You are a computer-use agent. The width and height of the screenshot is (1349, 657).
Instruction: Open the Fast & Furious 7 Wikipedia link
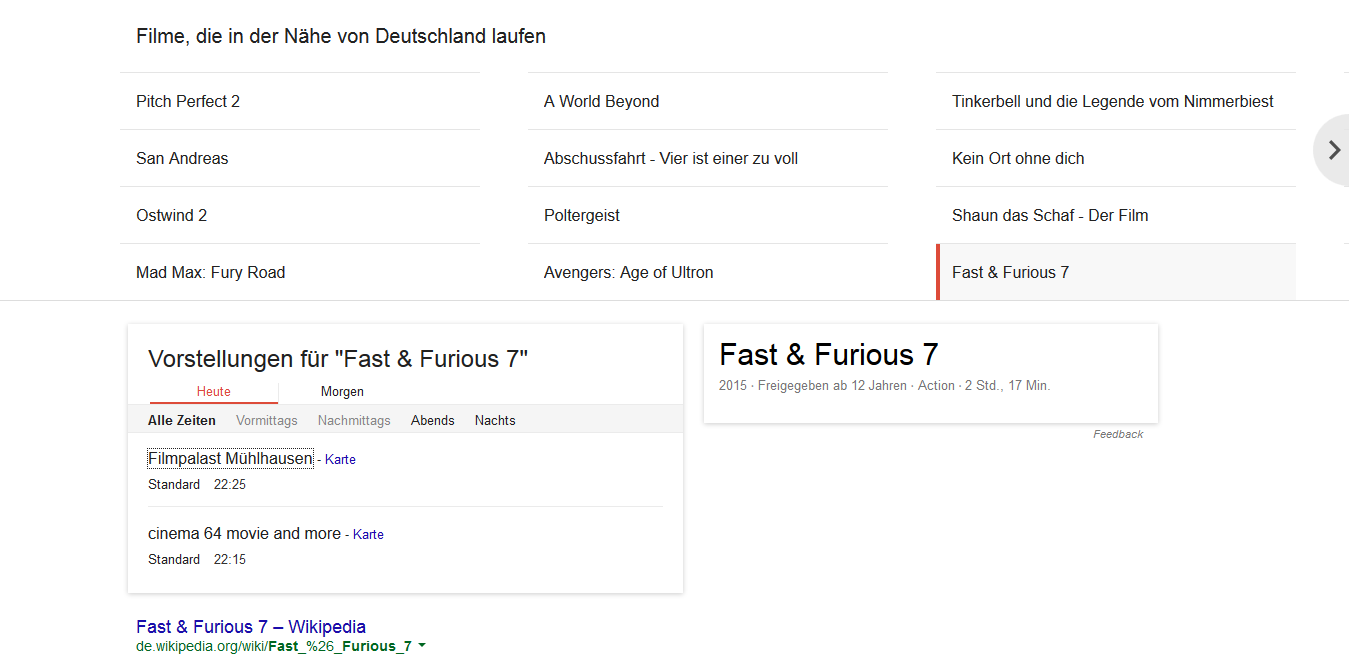[x=250, y=626]
